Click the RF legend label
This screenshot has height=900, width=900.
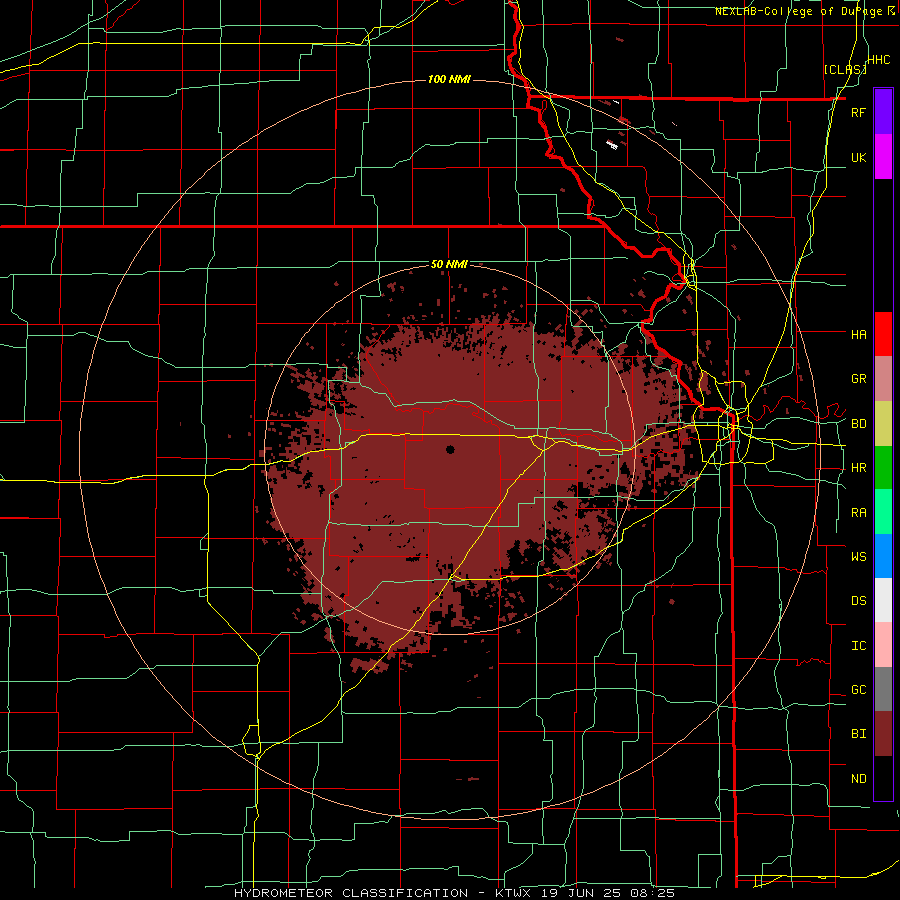[x=858, y=112]
